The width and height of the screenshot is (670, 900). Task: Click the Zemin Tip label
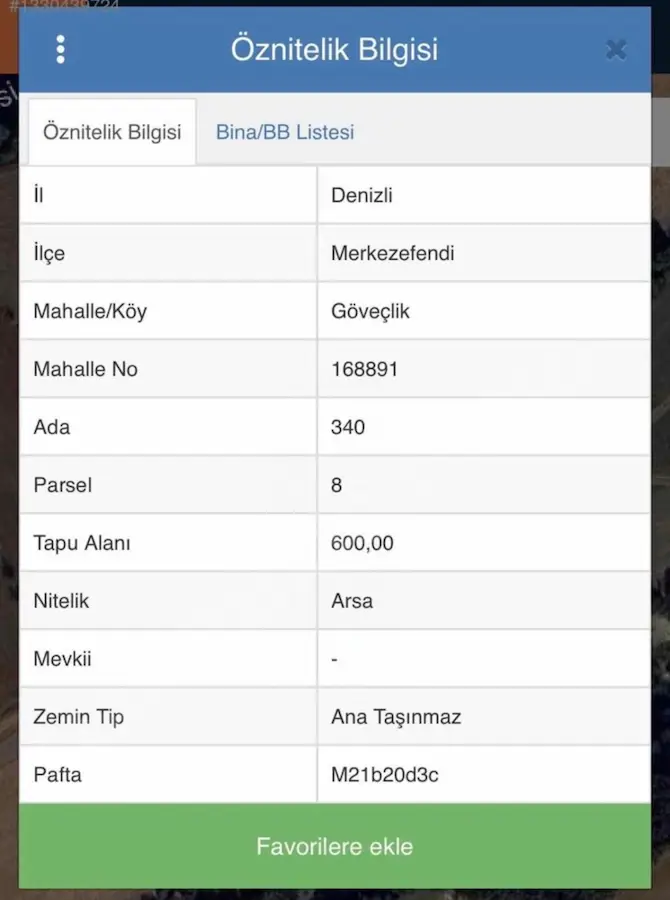coord(79,716)
